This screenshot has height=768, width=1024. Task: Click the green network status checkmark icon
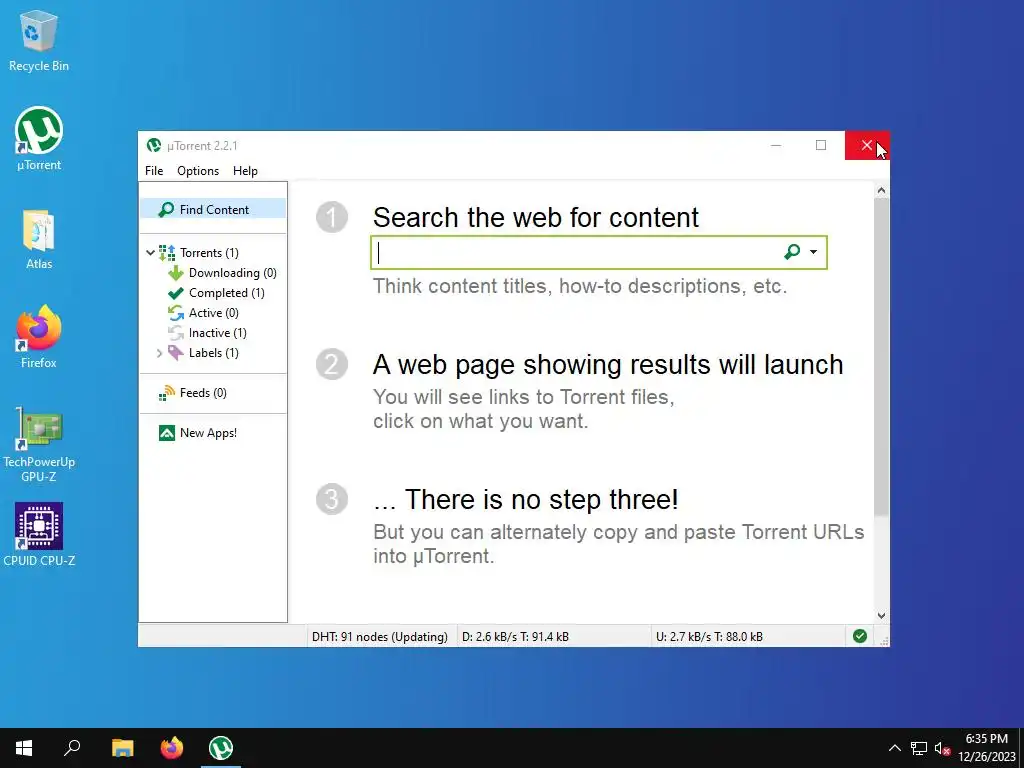pos(859,636)
